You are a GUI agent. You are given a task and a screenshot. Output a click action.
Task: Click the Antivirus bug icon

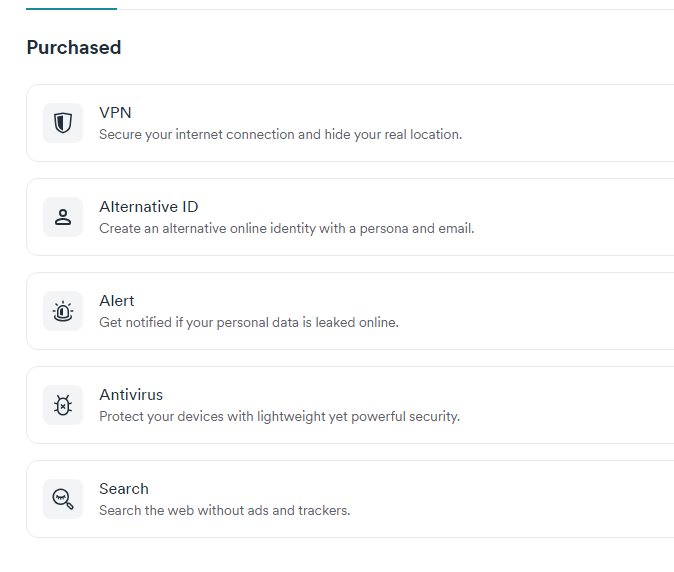tap(63, 405)
